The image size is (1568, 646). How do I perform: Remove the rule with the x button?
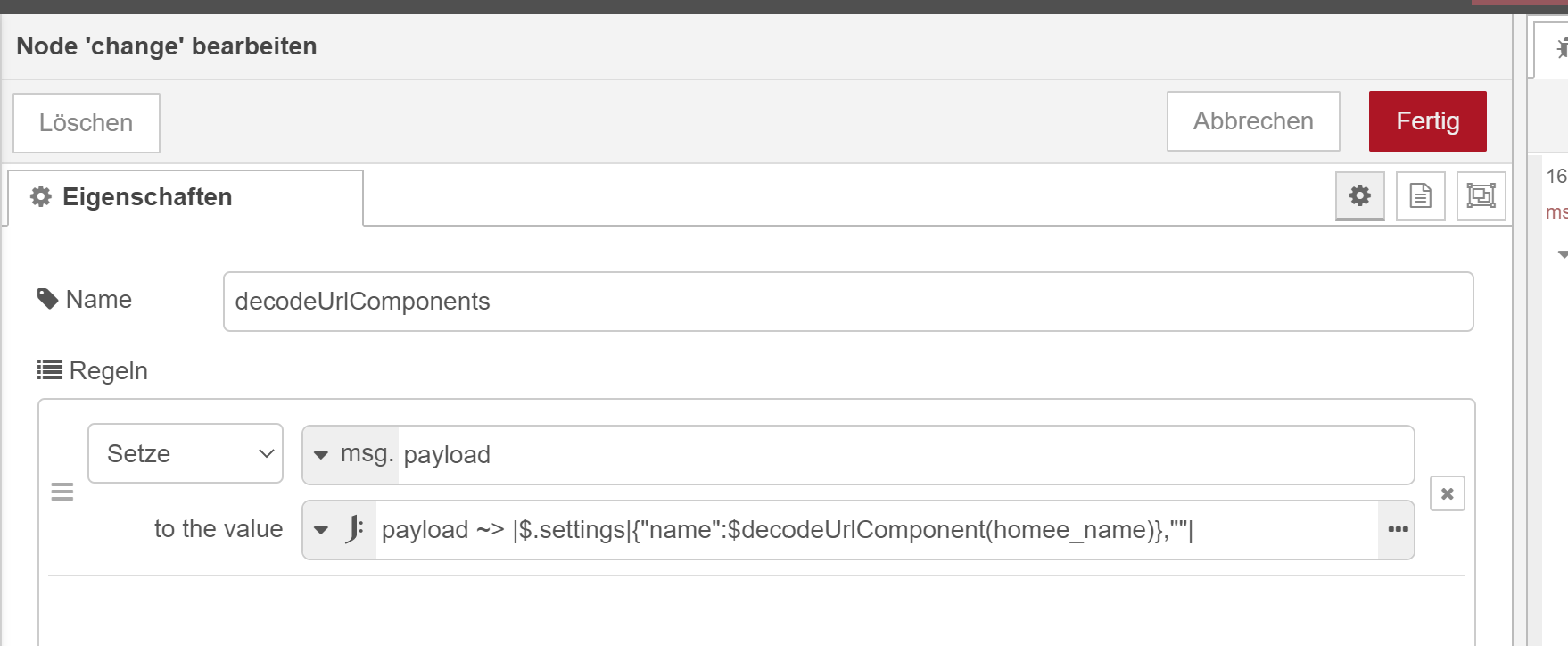click(1447, 493)
